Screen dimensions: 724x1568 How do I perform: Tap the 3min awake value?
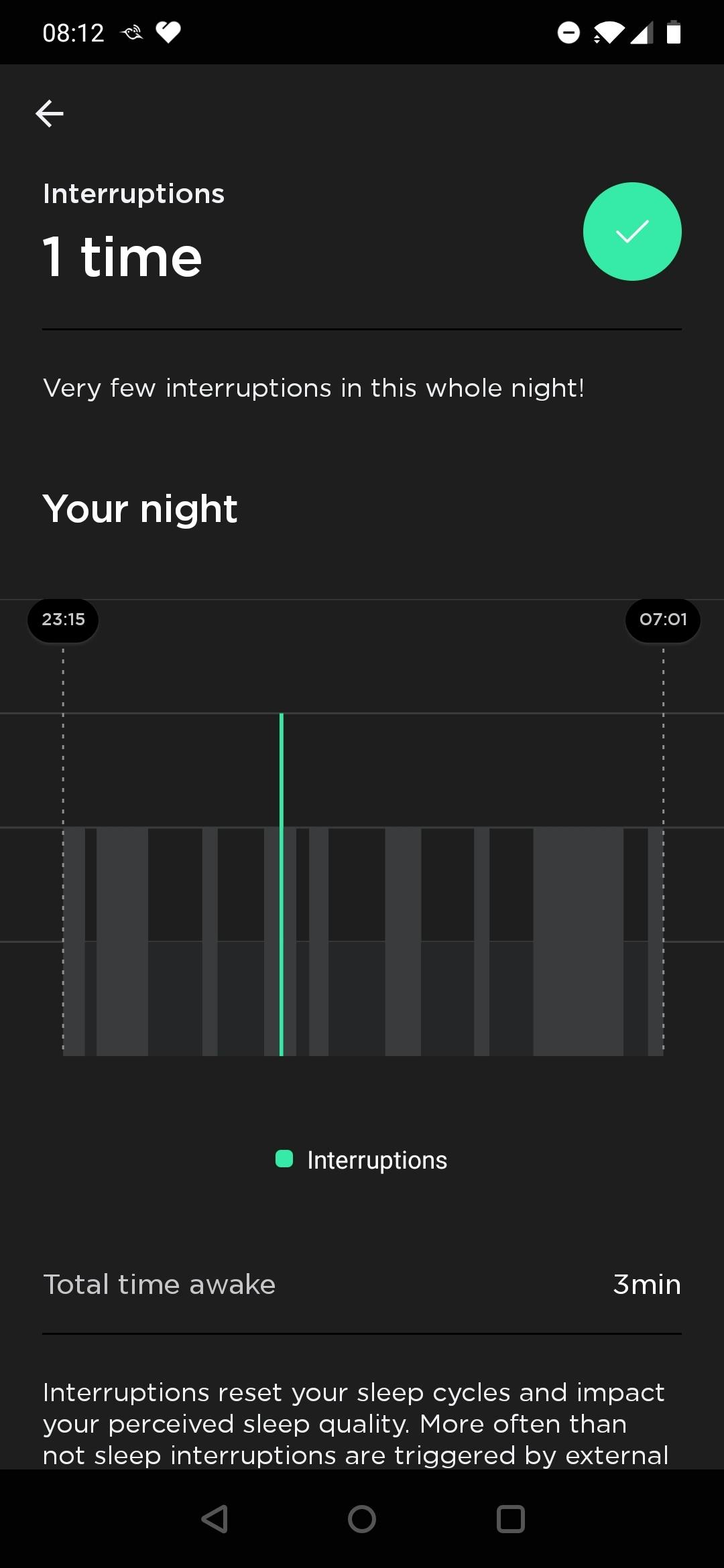coord(646,1285)
